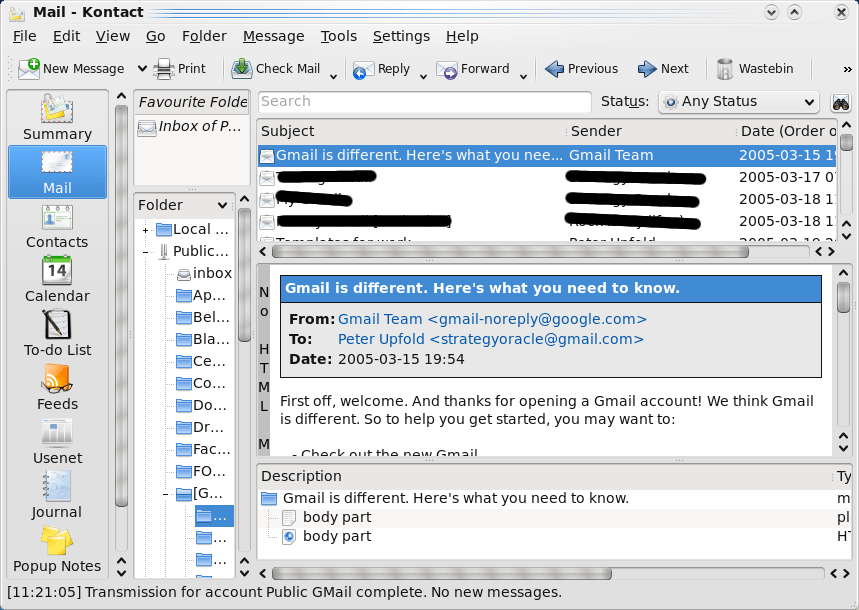Click folder tree vertical scrollbar
Image resolution: width=859 pixels, height=610 pixels.
(244, 274)
